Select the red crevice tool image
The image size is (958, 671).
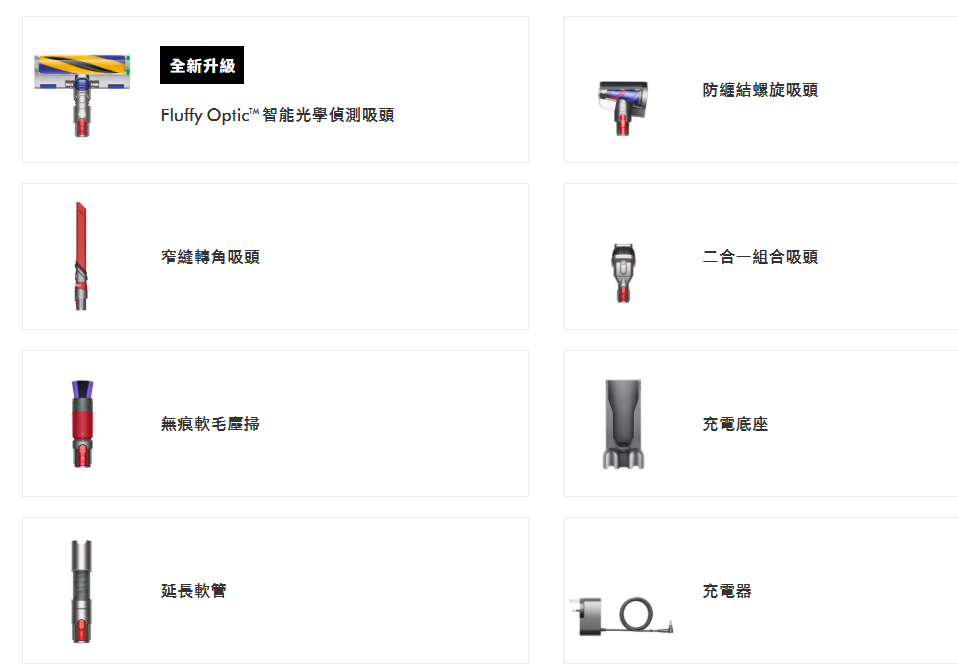click(x=81, y=256)
